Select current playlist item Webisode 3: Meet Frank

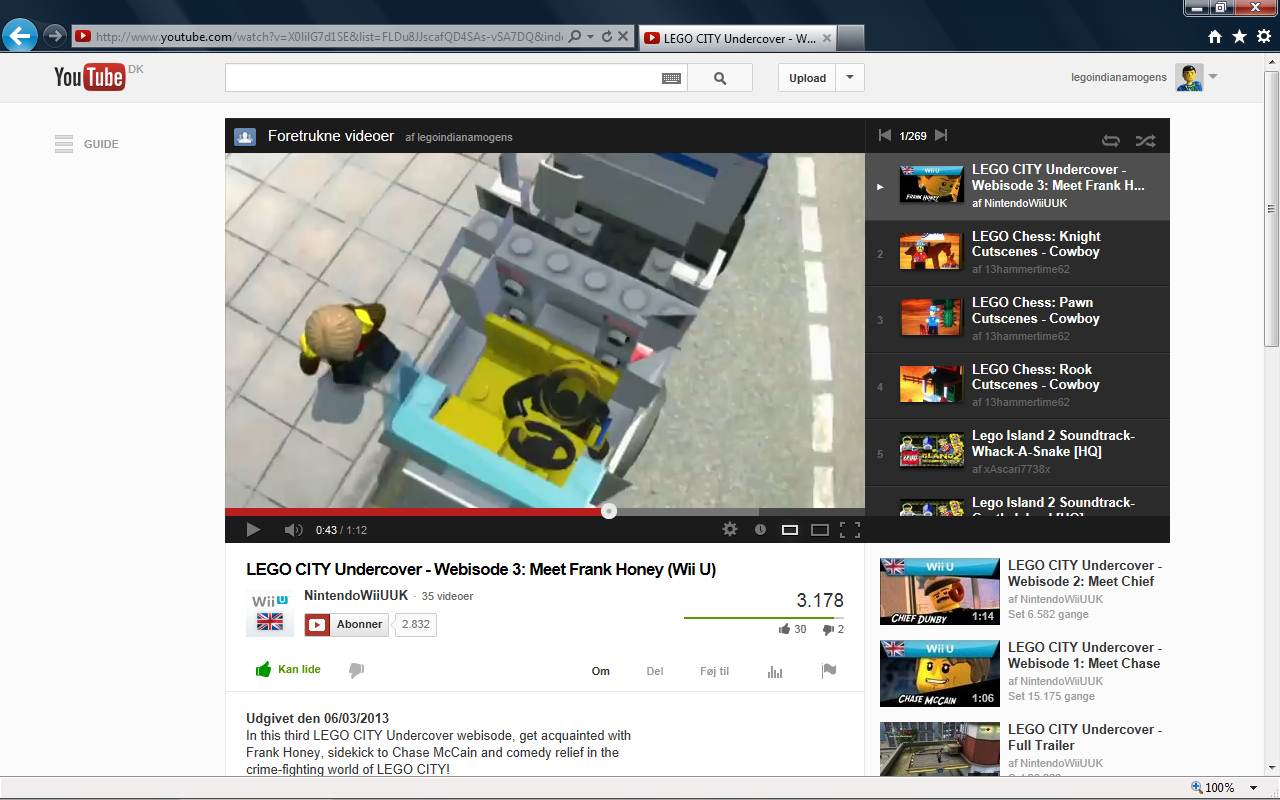pos(1017,186)
